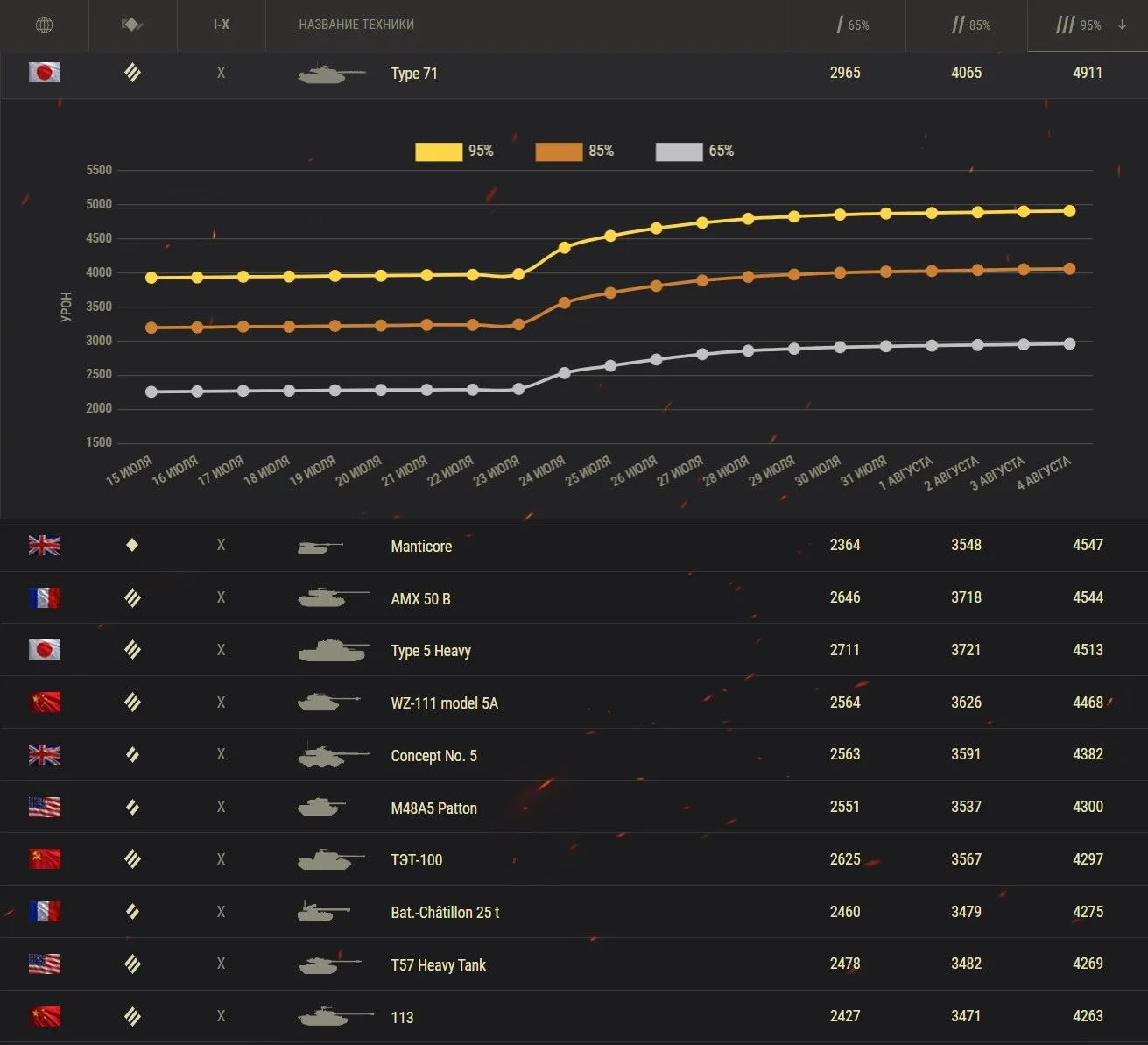Toggle the grey 65% legend swatch
Viewport: 1148px width, 1045px height.
tap(679, 152)
